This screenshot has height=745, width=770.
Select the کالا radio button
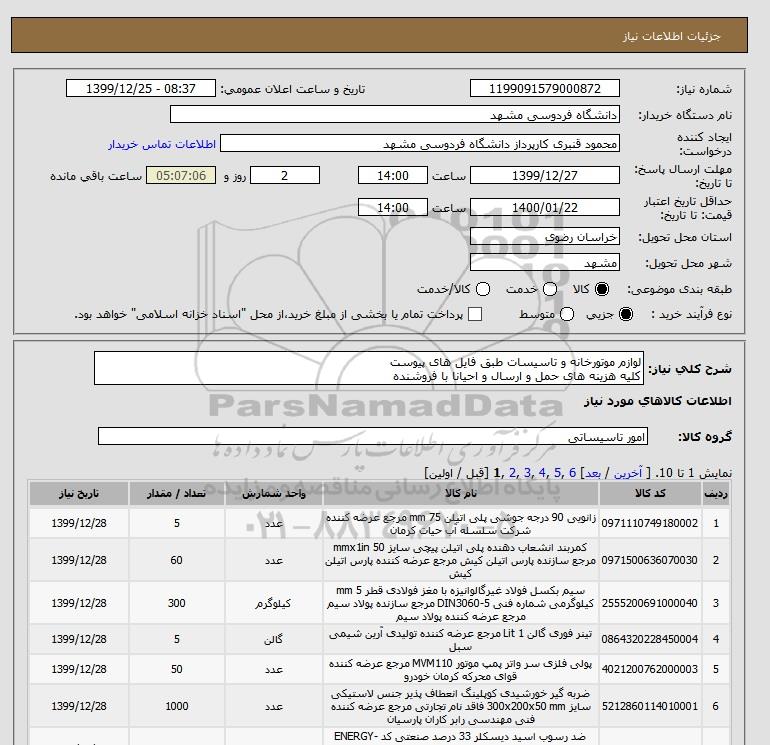click(602, 289)
